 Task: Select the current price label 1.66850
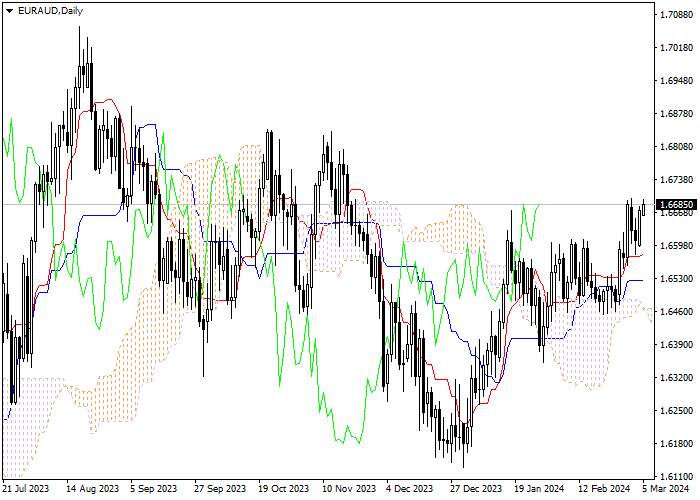(x=676, y=204)
